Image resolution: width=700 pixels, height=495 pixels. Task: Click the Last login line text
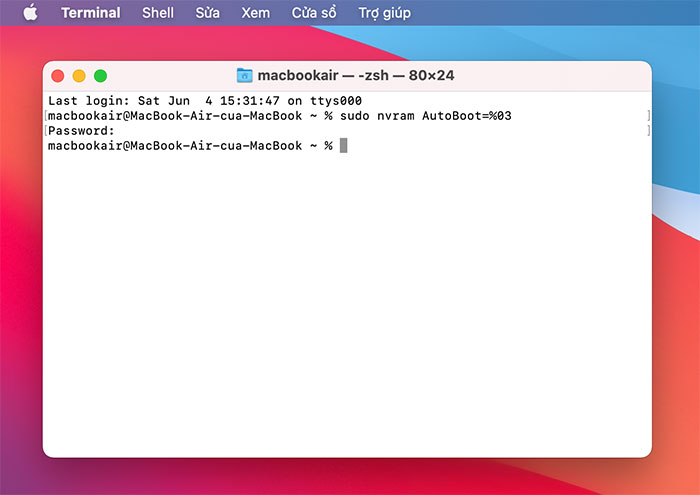[x=205, y=101]
